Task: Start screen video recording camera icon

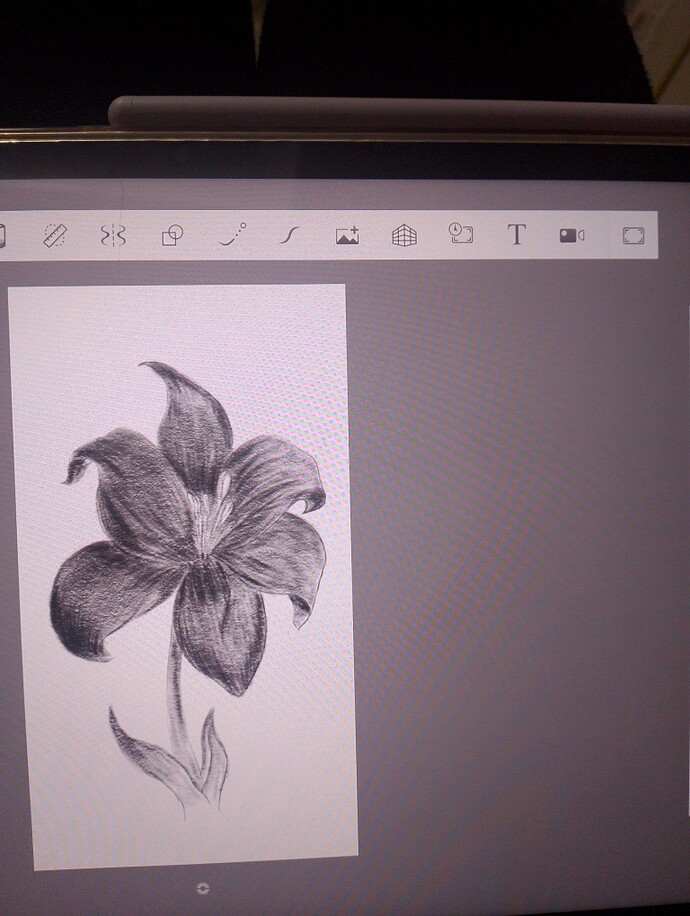Action: (x=571, y=235)
